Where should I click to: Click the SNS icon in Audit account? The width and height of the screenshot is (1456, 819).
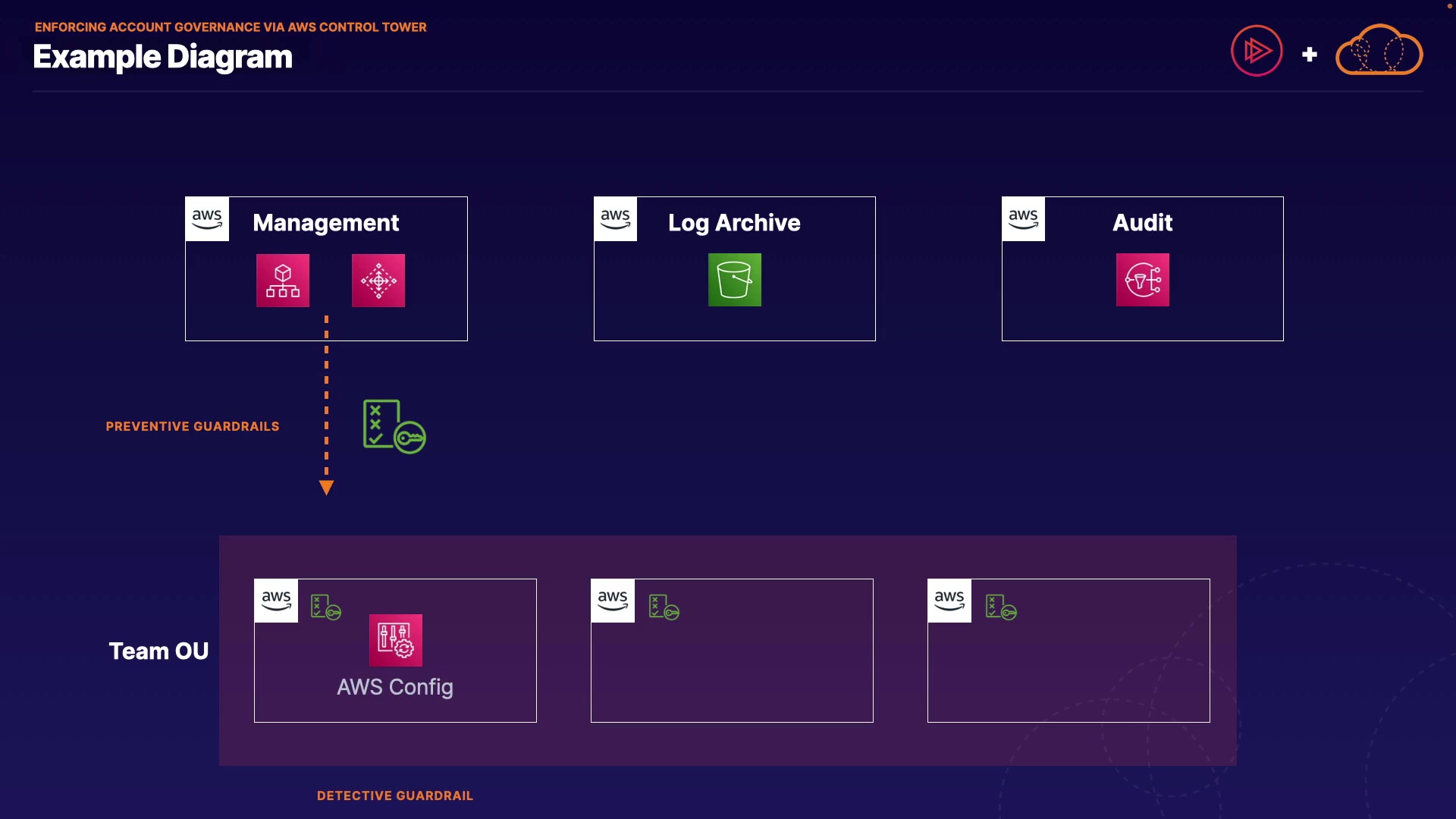(x=1142, y=280)
